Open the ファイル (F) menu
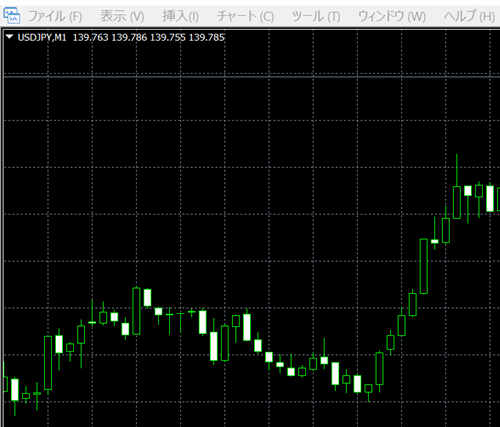Screen dimensions: 500x427 pyautogui.click(x=55, y=16)
